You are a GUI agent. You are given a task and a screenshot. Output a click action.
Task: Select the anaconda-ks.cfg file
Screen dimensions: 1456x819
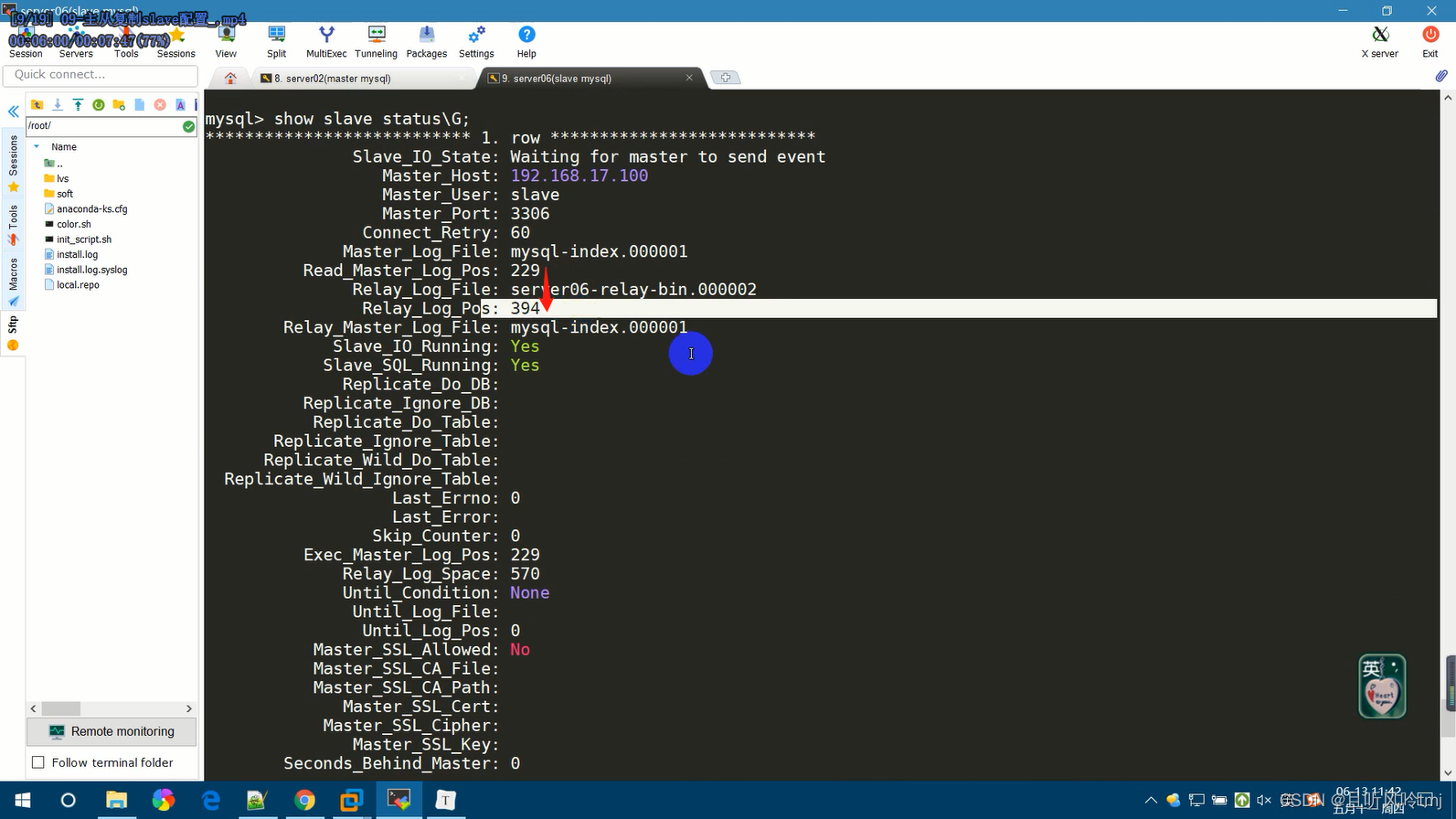coord(86,209)
